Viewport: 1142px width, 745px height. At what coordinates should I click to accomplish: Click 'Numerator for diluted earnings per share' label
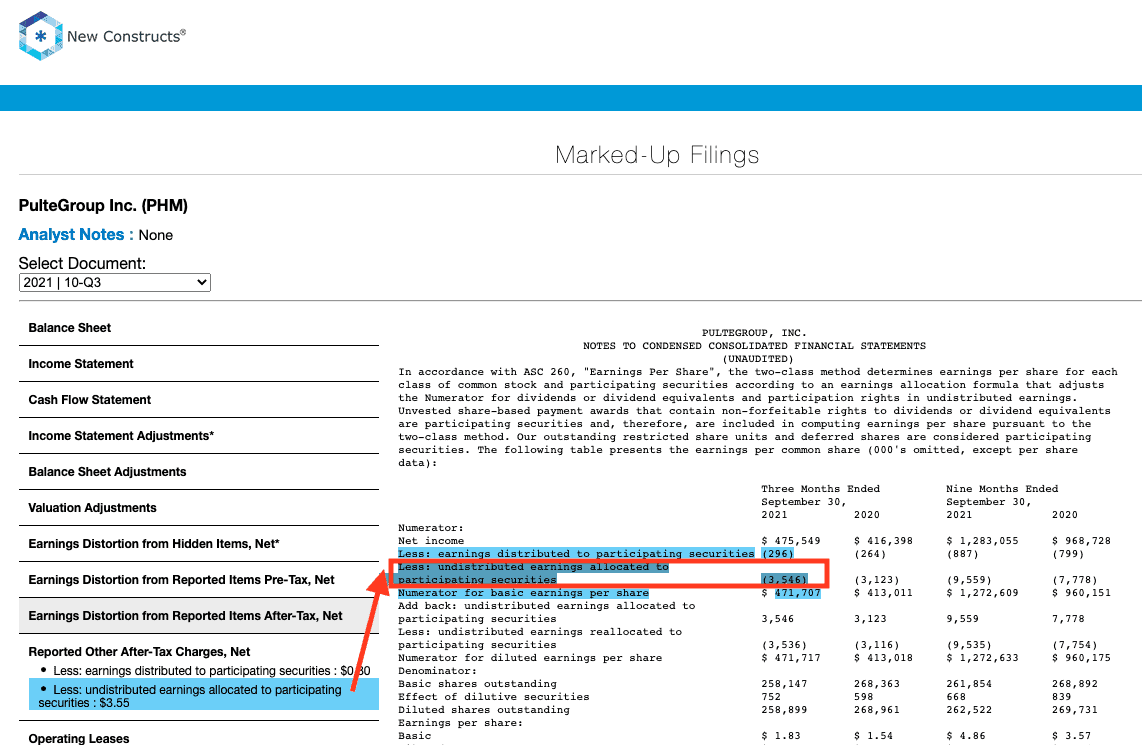[x=530, y=658]
